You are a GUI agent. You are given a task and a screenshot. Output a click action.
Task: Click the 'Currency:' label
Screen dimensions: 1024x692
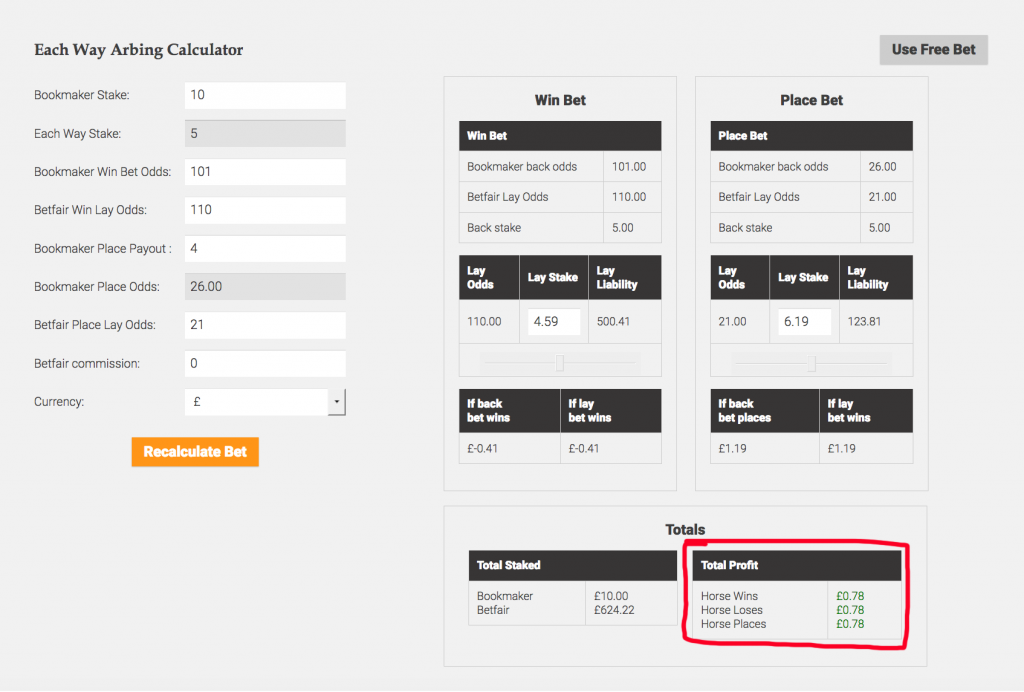click(59, 402)
